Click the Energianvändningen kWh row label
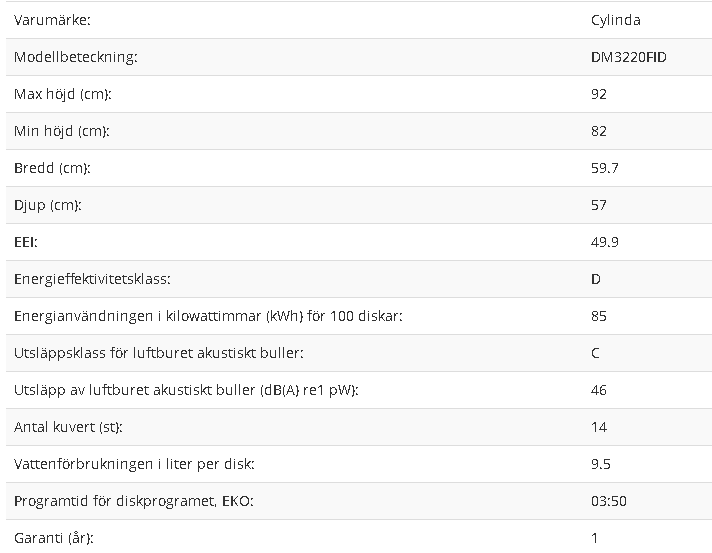712x553 pixels. (208, 316)
